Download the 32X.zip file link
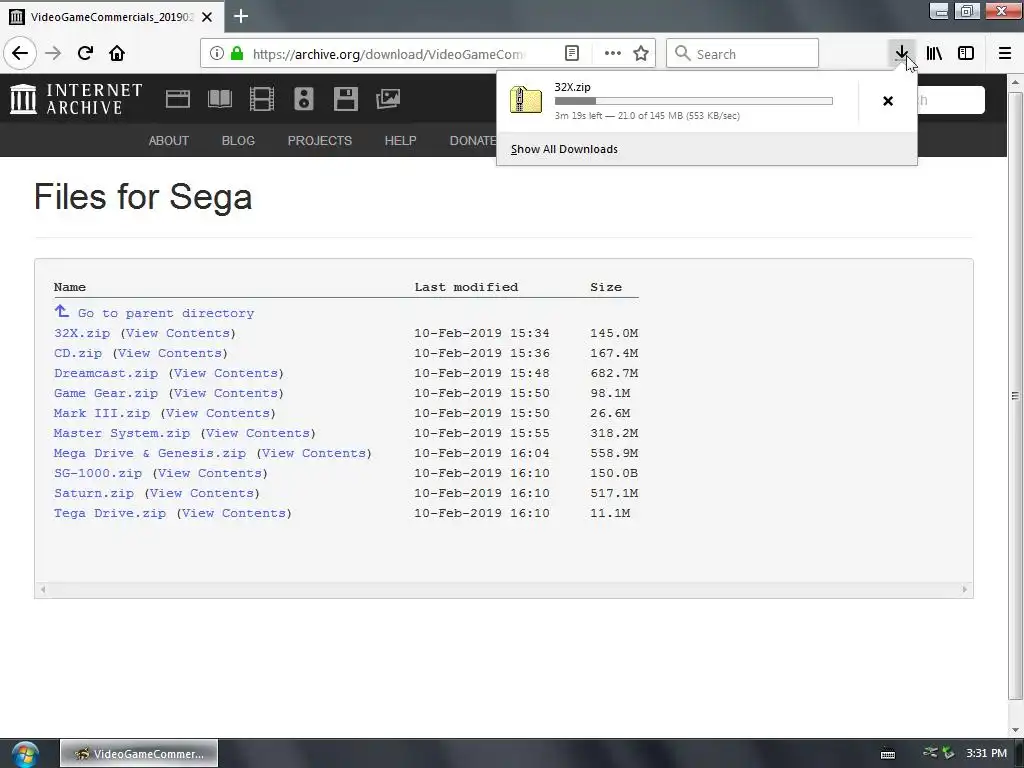Viewport: 1024px width, 768px height. tap(82, 333)
